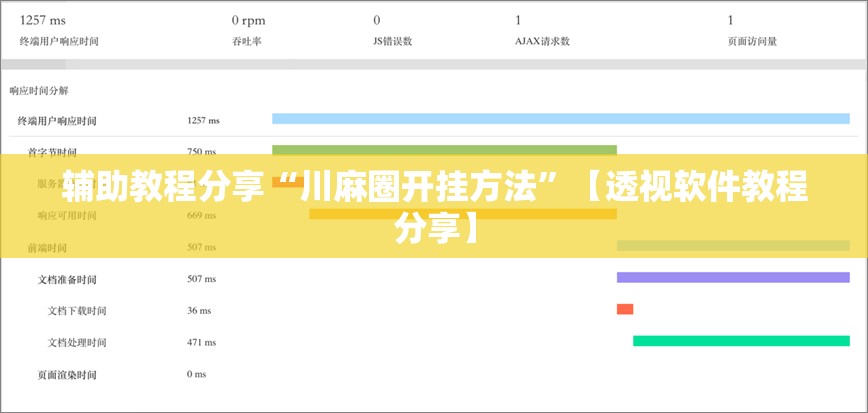
Task: Click the 471 ms value
Action: (202, 343)
